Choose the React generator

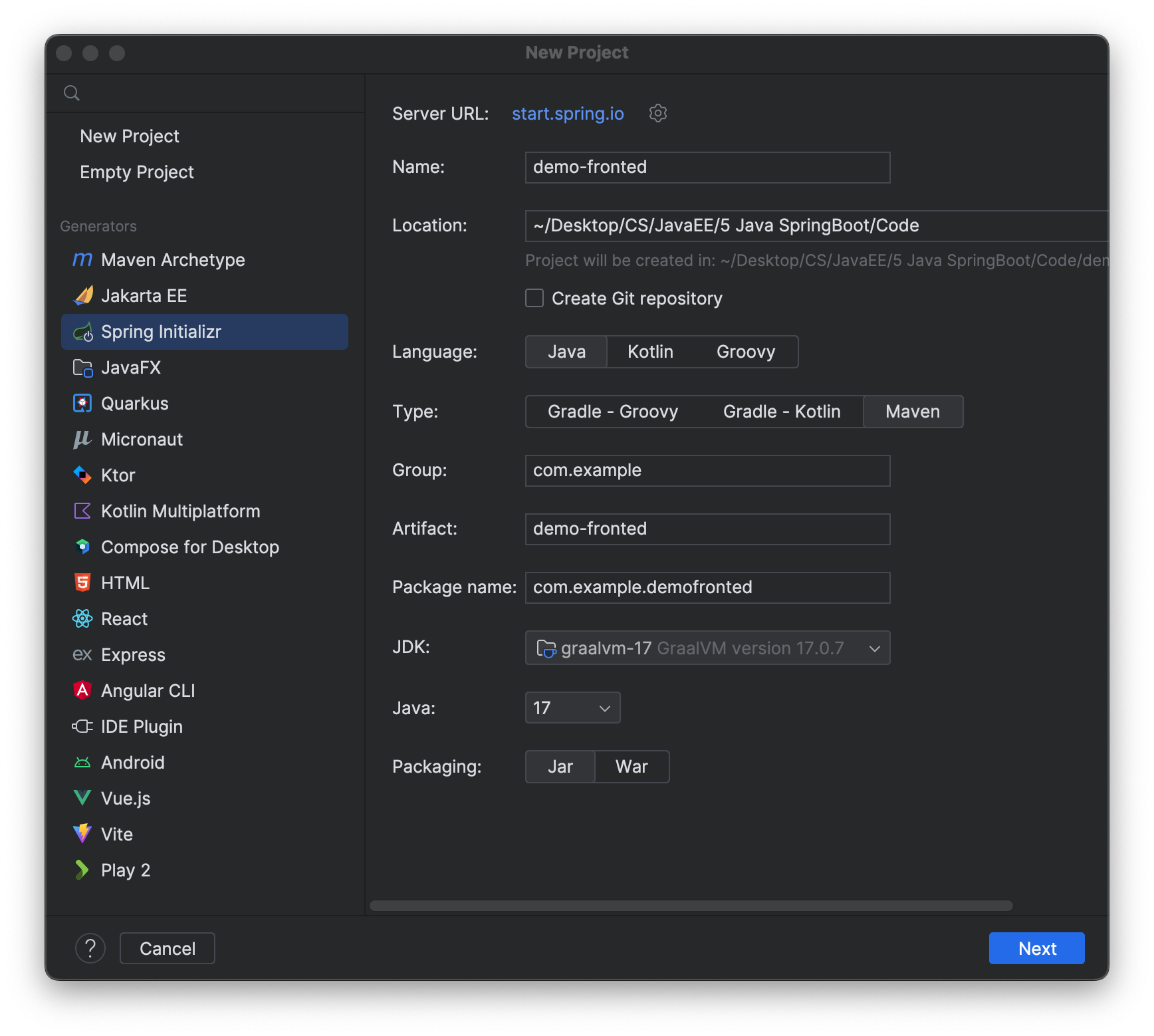pos(124,618)
